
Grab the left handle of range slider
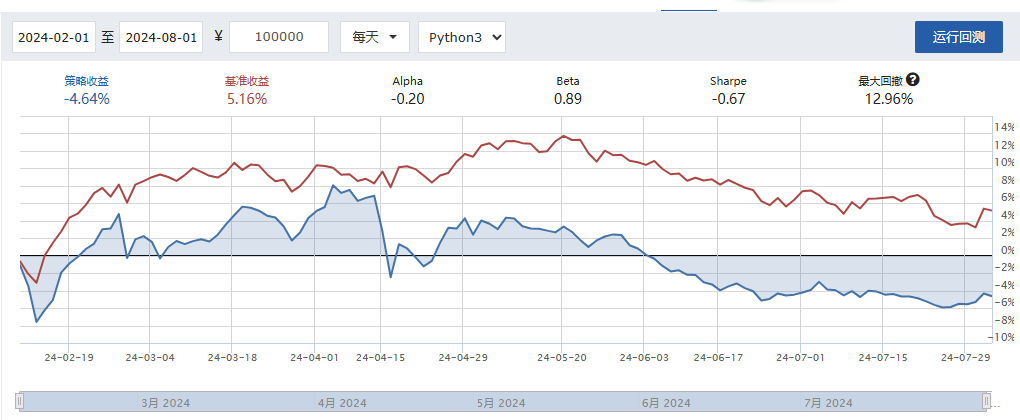[x=20, y=401]
